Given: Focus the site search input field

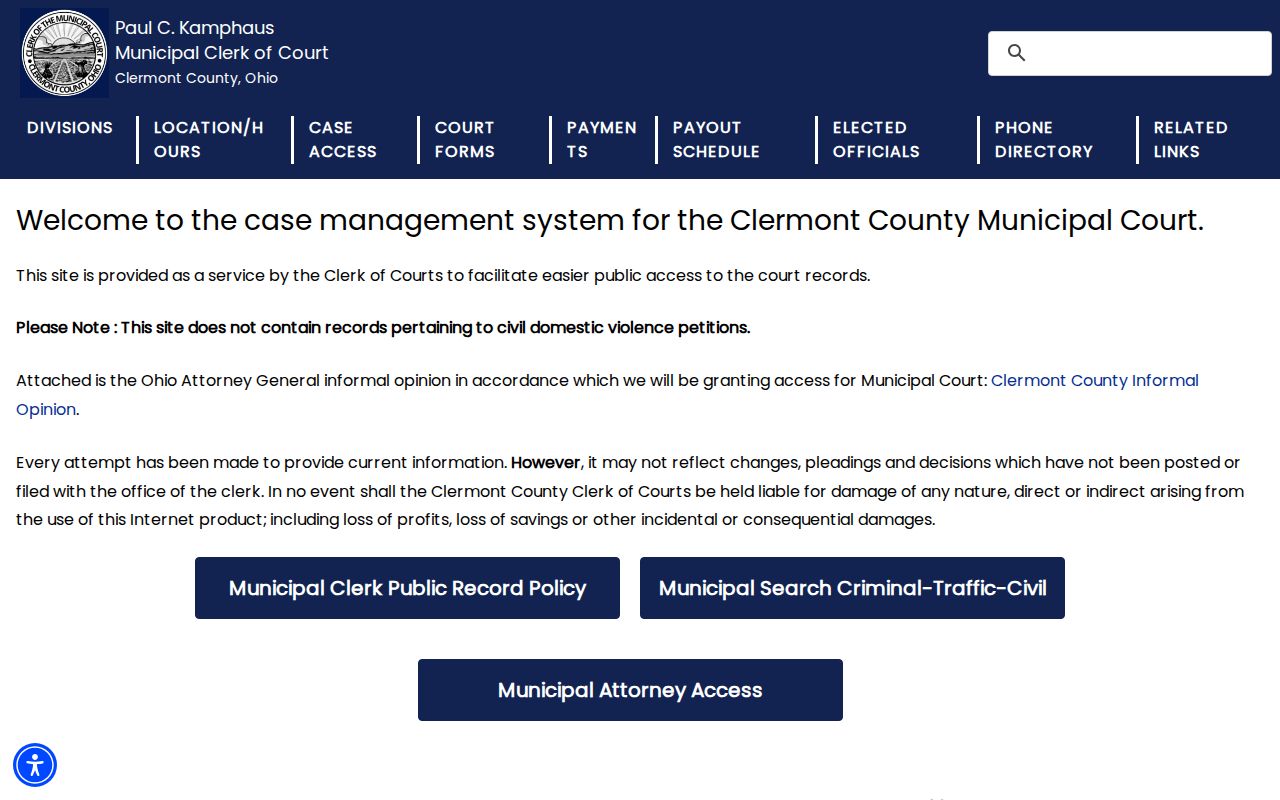Looking at the screenshot, I should click(1130, 53).
